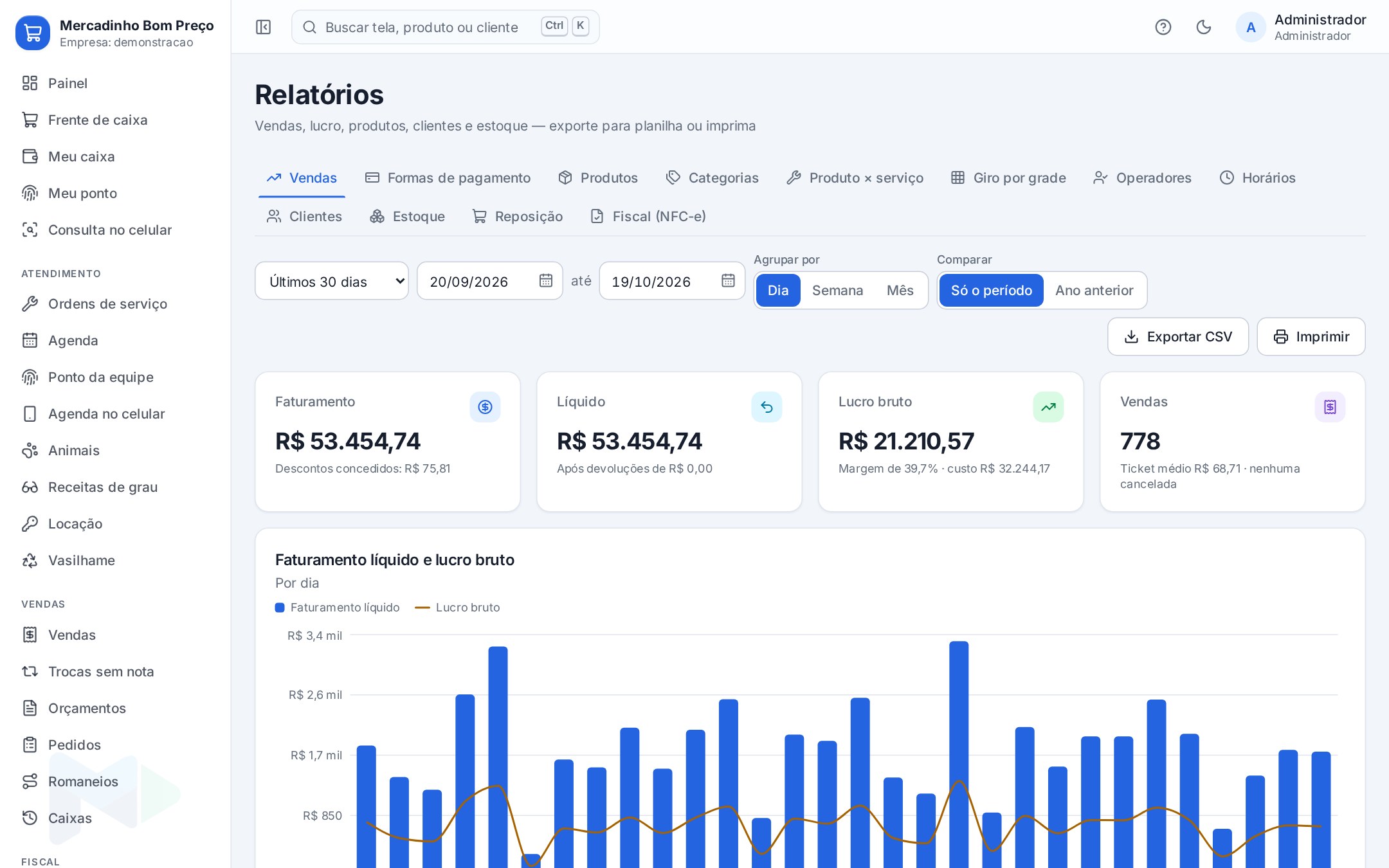The image size is (1389, 868).
Task: Open calendar picker for 19/10/2026 date
Action: (x=728, y=280)
